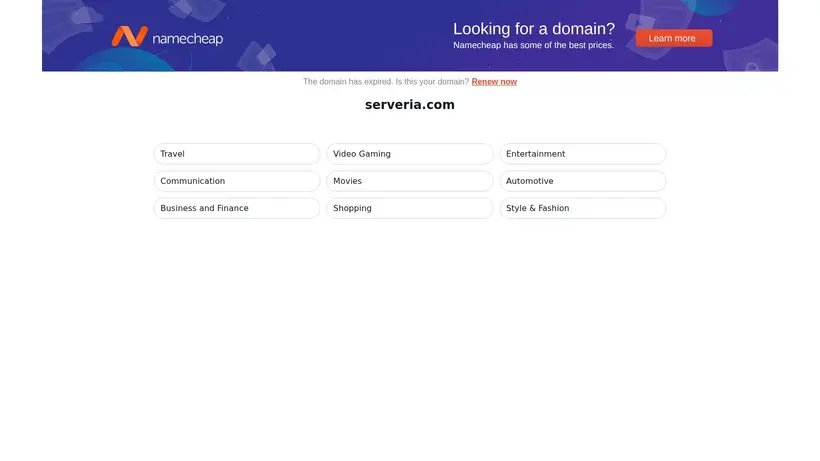Click the Namecheap logo icon
820x461 pixels.
129,37
